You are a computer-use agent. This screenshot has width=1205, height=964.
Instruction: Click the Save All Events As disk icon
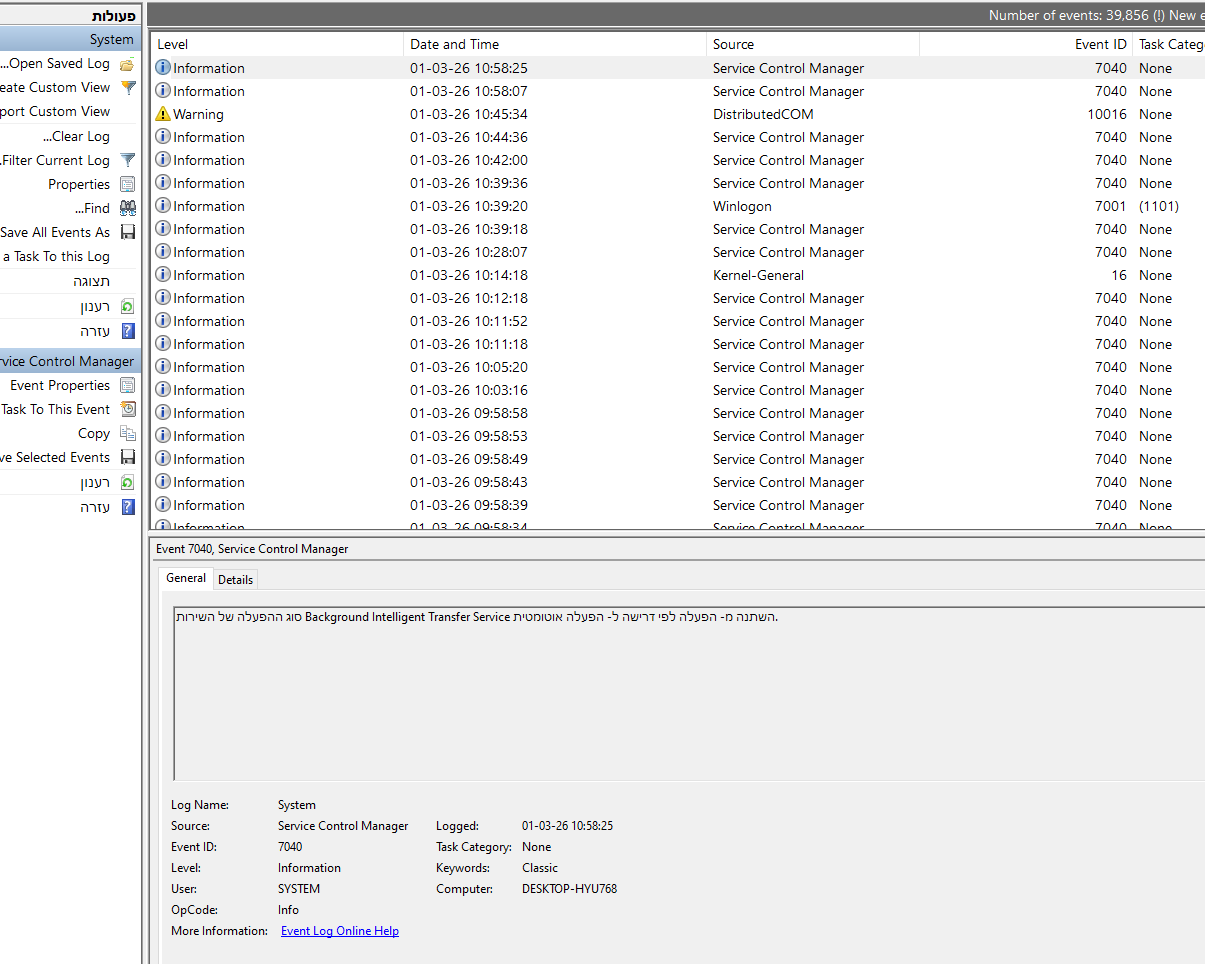(127, 231)
